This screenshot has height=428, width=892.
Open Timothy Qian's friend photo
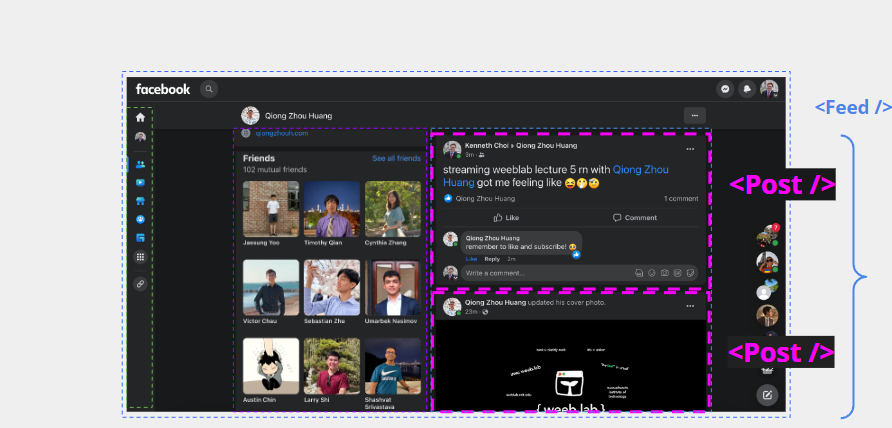pyautogui.click(x=331, y=209)
